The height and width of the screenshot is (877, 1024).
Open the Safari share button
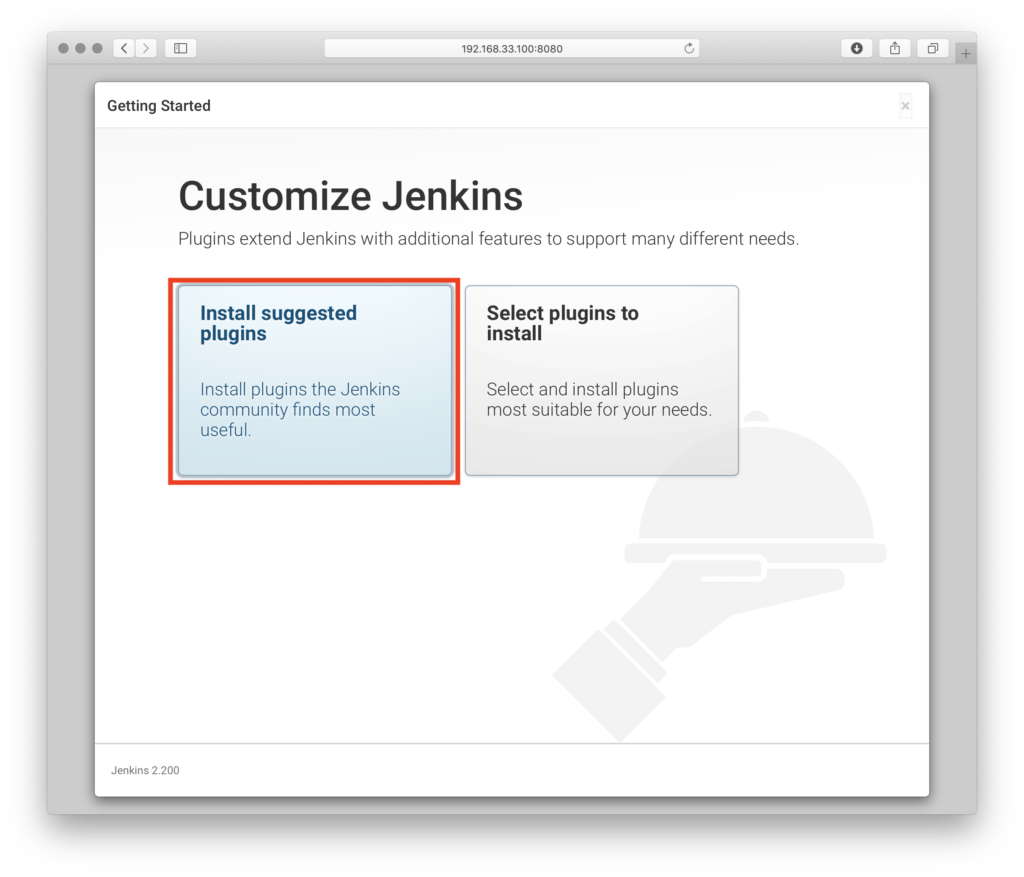(895, 48)
